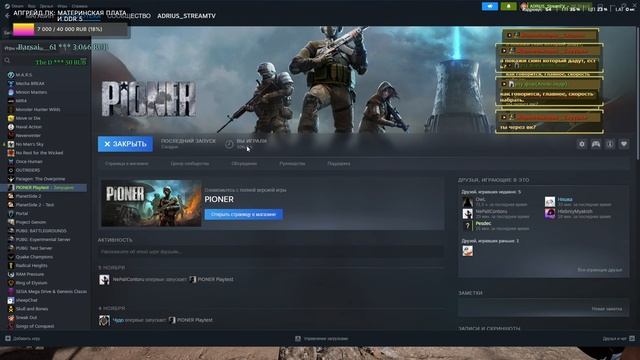The image size is (640, 360).
Task: Click the Portal game icon
Action: click(x=11, y=213)
